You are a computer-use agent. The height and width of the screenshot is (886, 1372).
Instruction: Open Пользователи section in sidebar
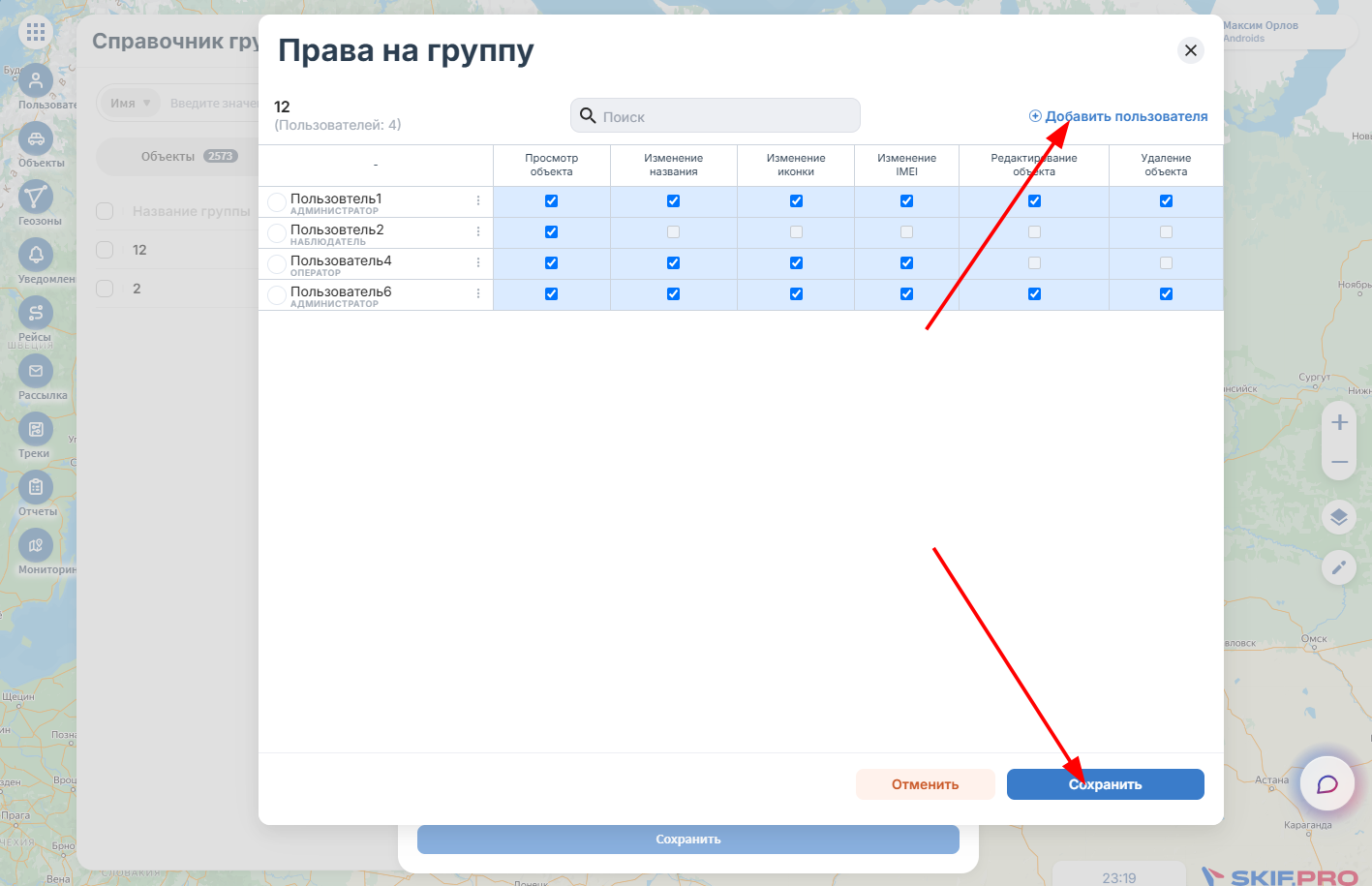pos(36,80)
